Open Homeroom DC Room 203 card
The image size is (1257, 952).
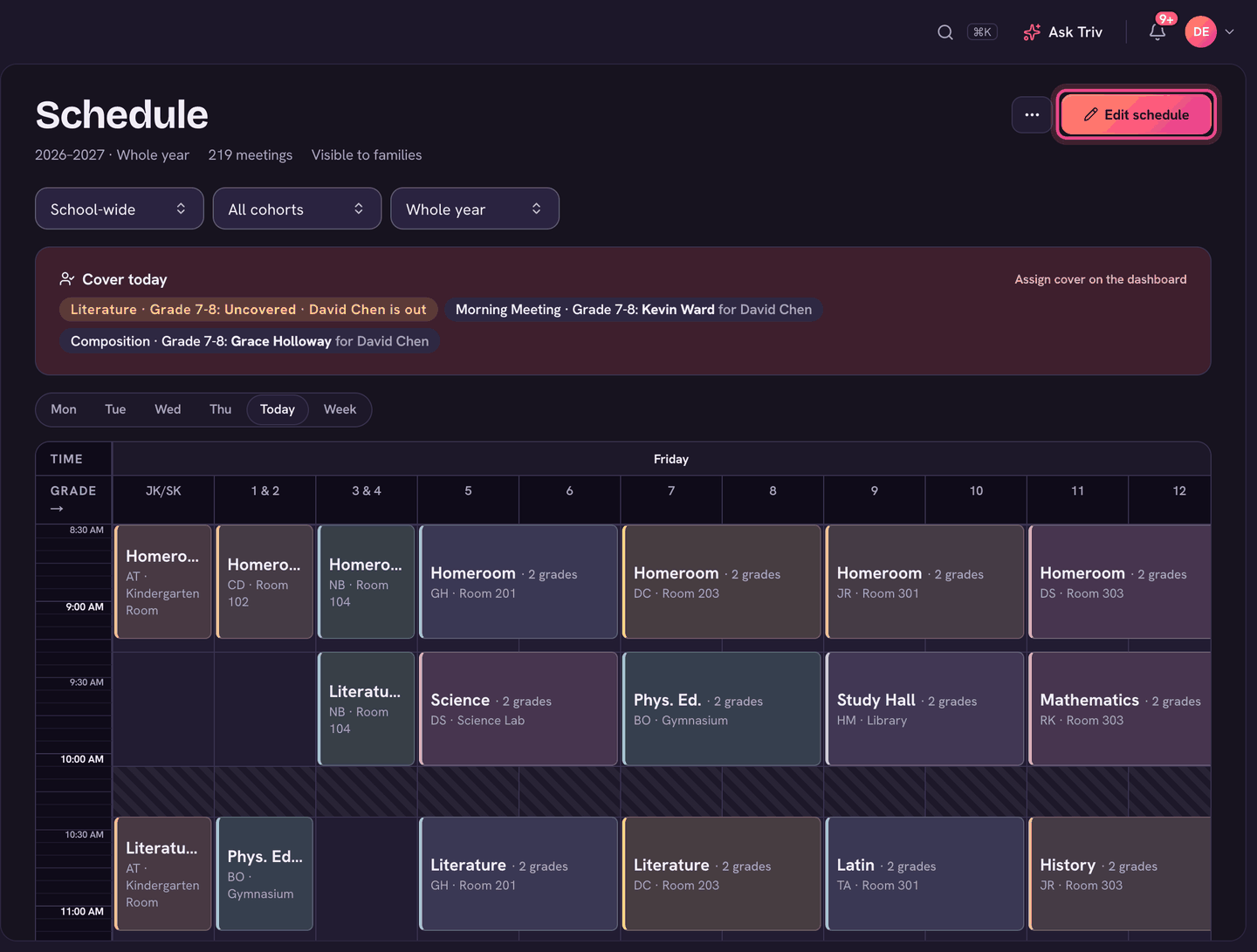point(722,582)
